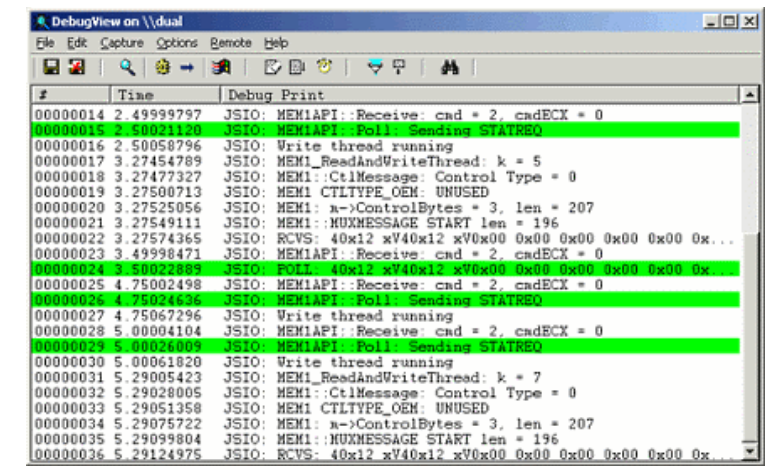774x471 pixels.
Task: Select row 00000025 MEM1API::Receive
Action: point(386,284)
